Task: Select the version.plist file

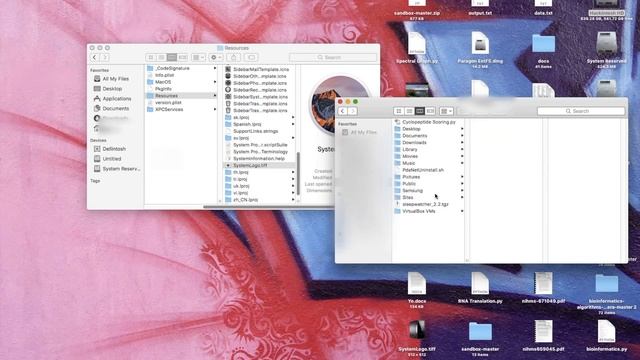Action: 168,102
